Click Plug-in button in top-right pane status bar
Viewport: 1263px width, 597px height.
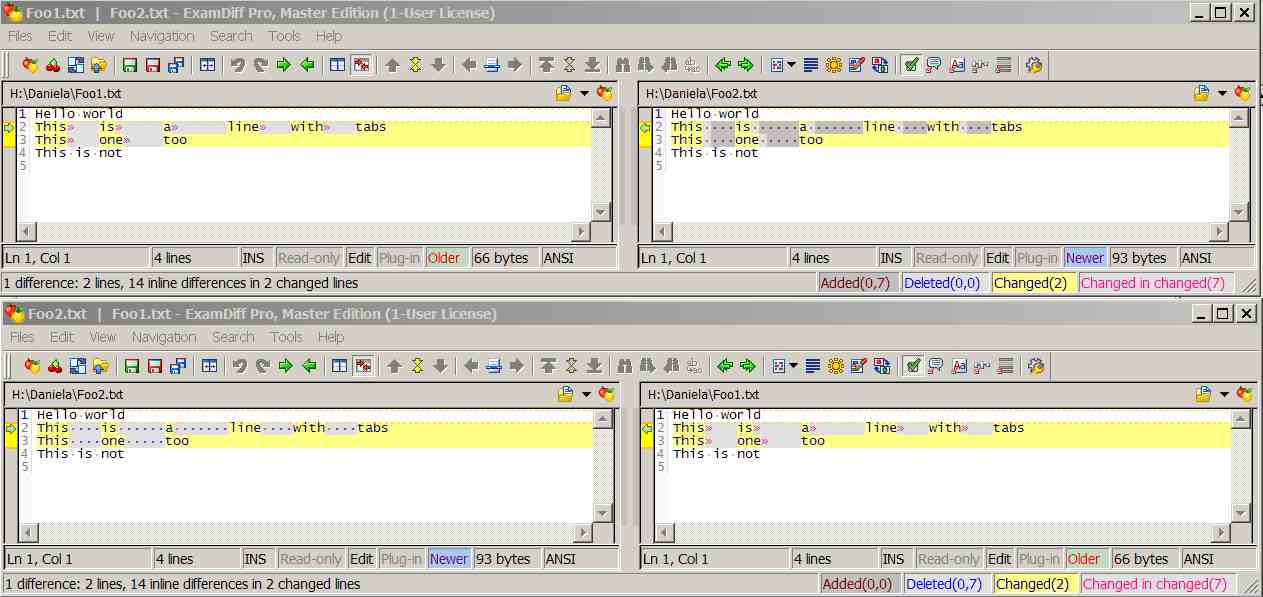pyautogui.click(x=1037, y=258)
